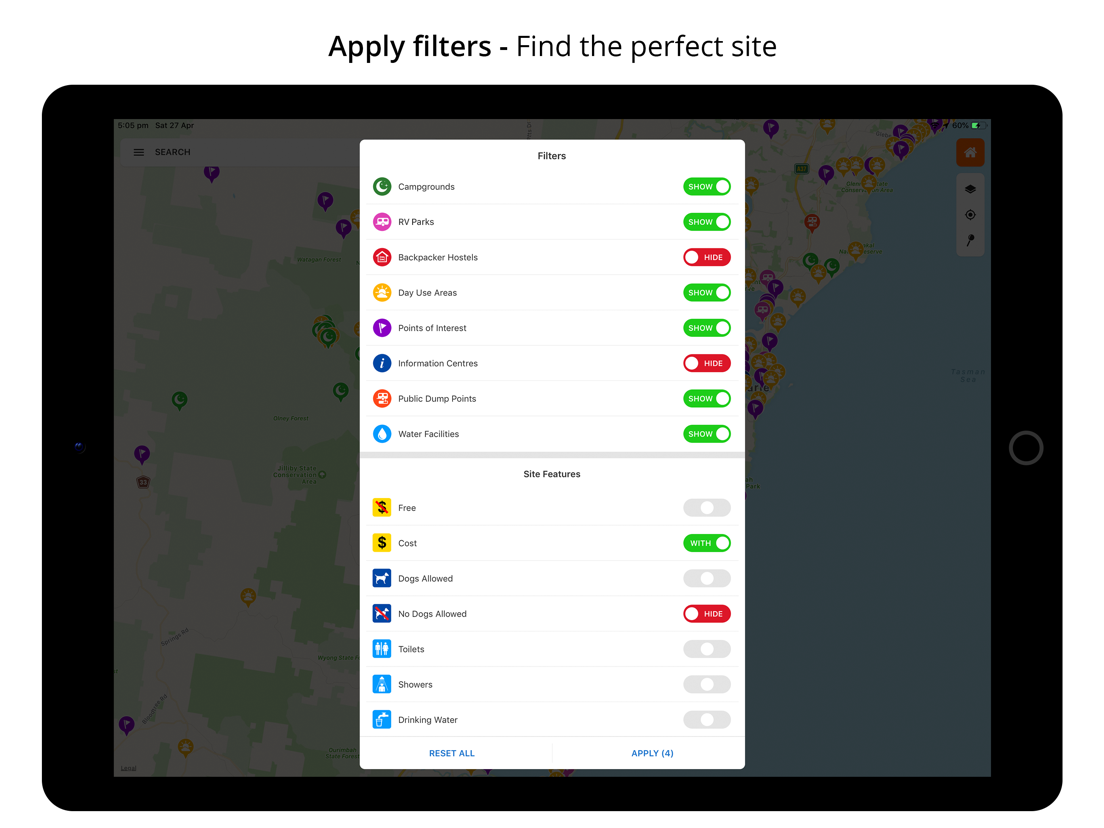Toggle Information Centres HIDE switch
The image size is (1104, 828).
point(706,363)
